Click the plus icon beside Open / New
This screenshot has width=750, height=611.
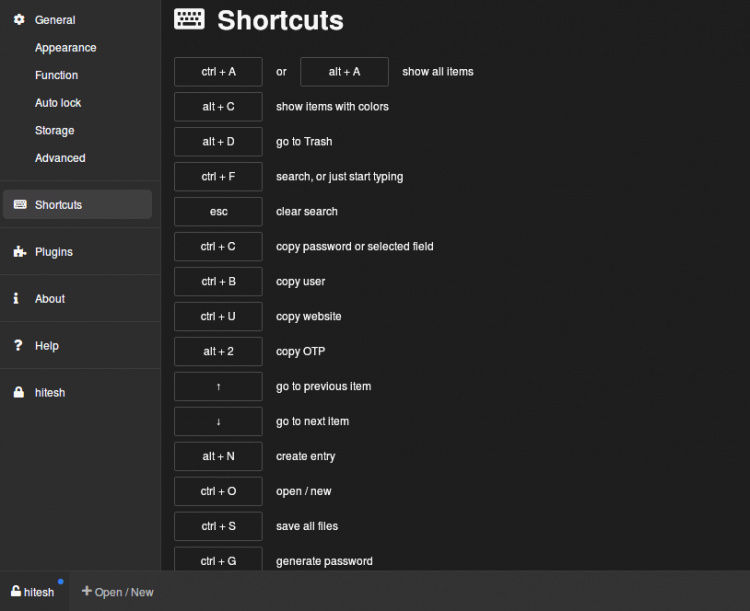(x=87, y=592)
